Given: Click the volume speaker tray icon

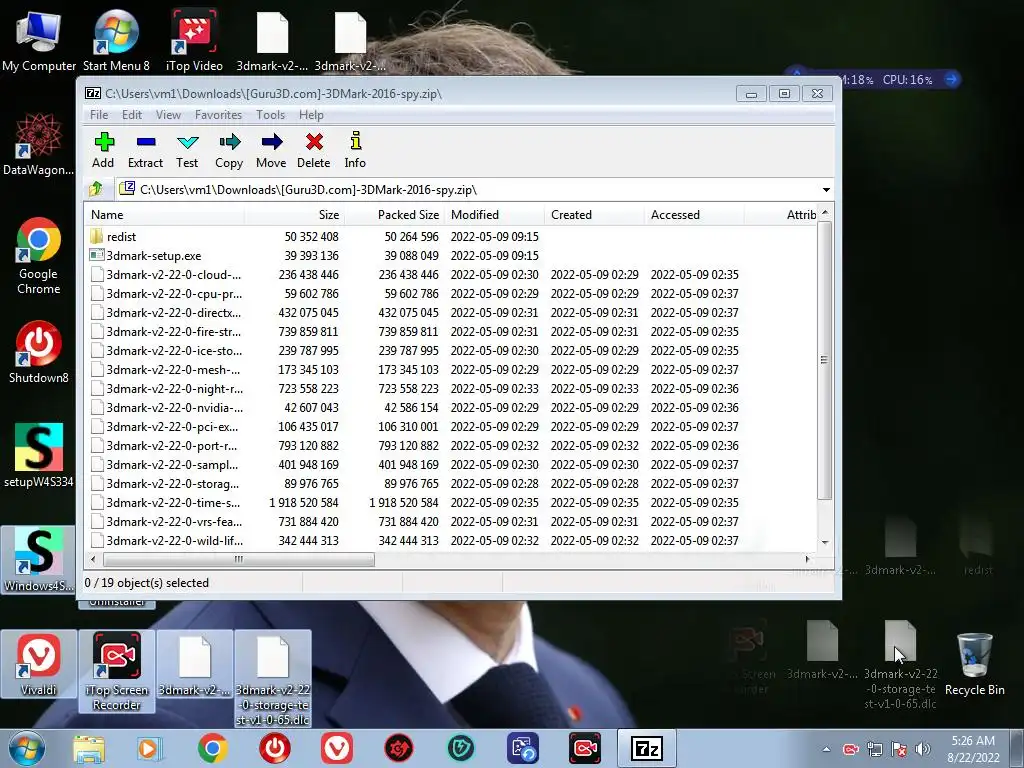Looking at the screenshot, I should pos(923,749).
